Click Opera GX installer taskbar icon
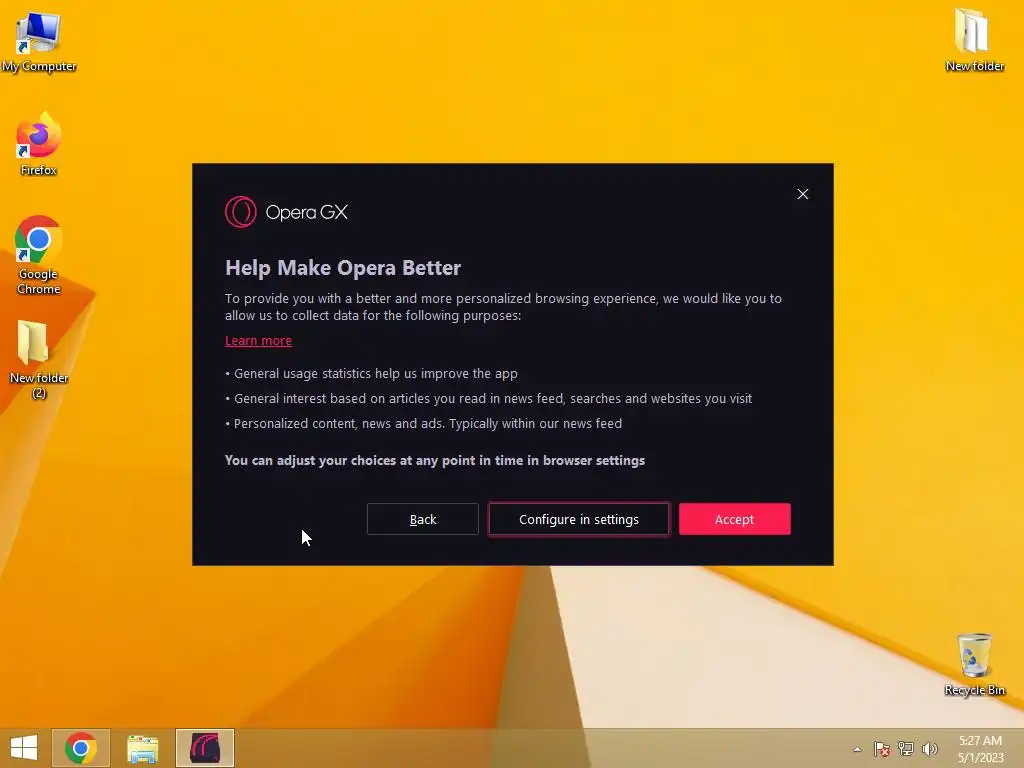Image resolution: width=1024 pixels, height=768 pixels. click(x=204, y=748)
